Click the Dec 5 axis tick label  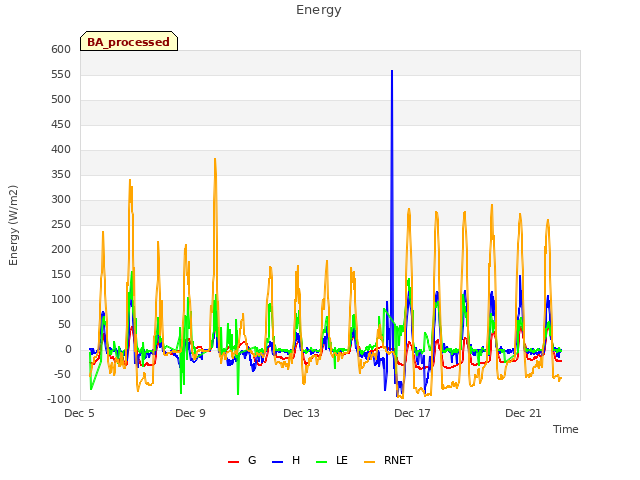tap(80, 413)
